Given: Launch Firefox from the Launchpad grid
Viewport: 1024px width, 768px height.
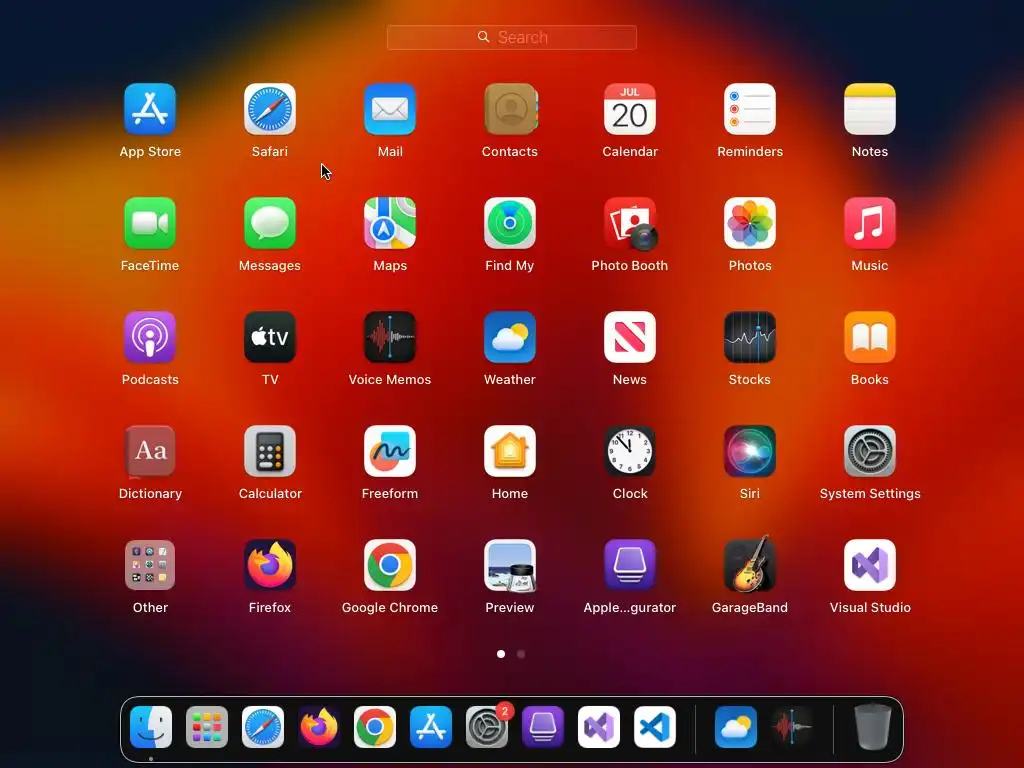Looking at the screenshot, I should 270,565.
